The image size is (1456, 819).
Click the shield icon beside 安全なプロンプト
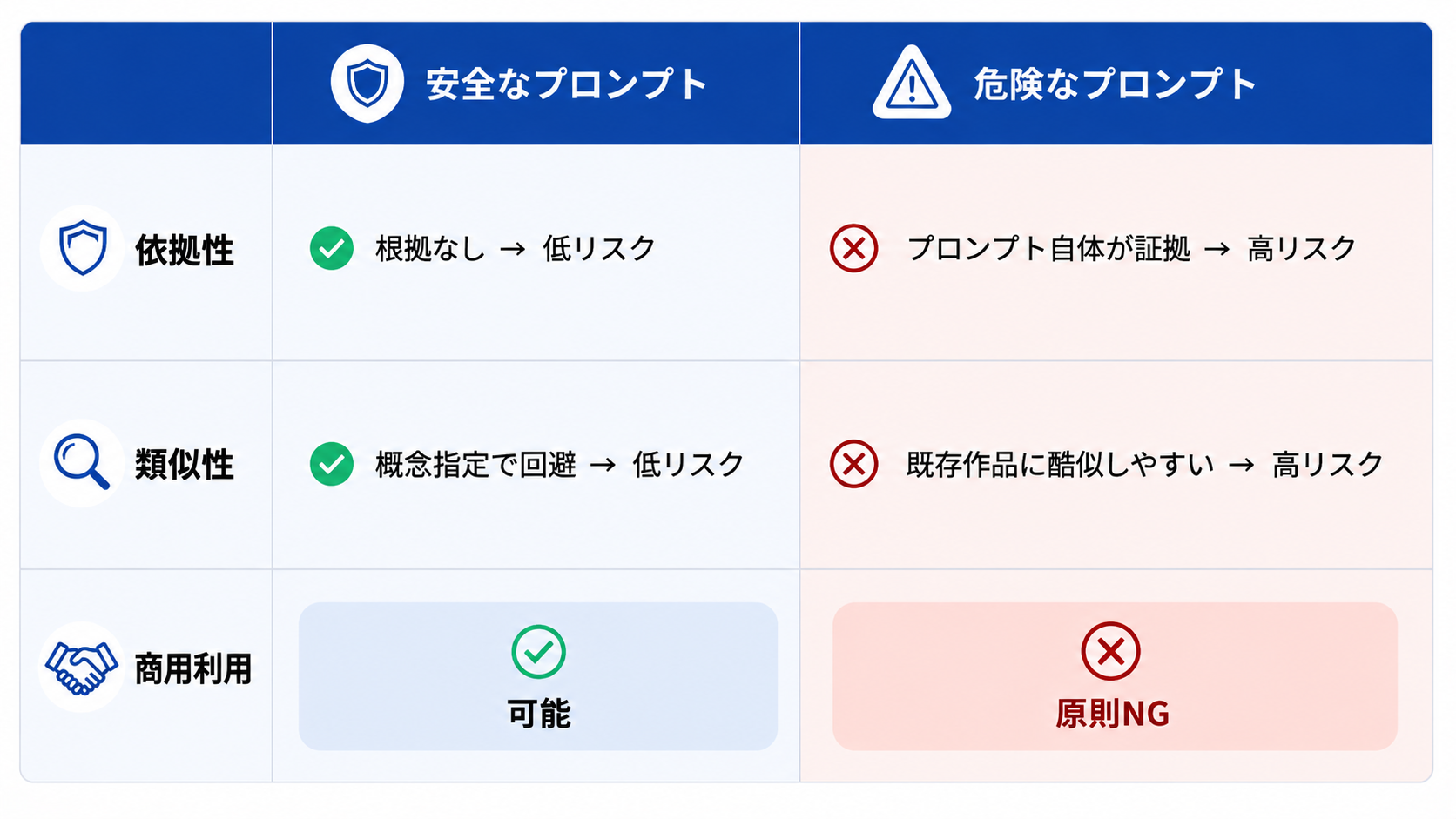[x=367, y=83]
